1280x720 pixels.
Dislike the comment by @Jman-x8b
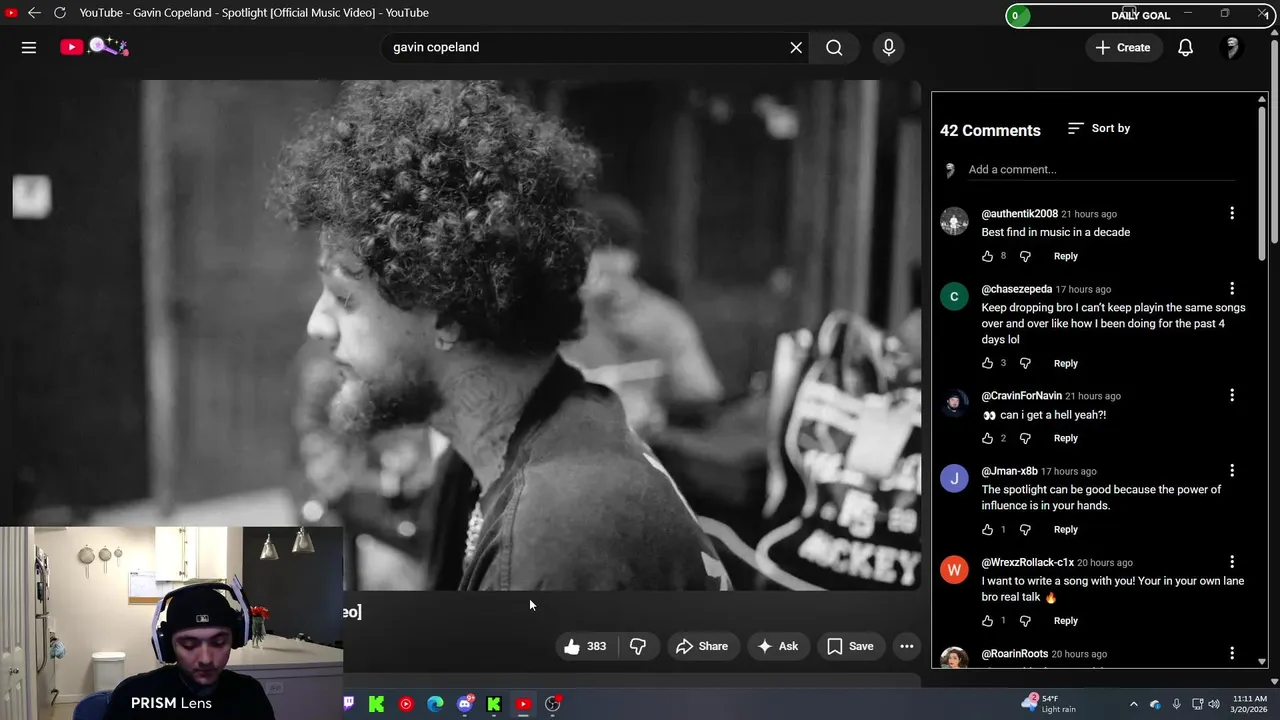(1025, 529)
